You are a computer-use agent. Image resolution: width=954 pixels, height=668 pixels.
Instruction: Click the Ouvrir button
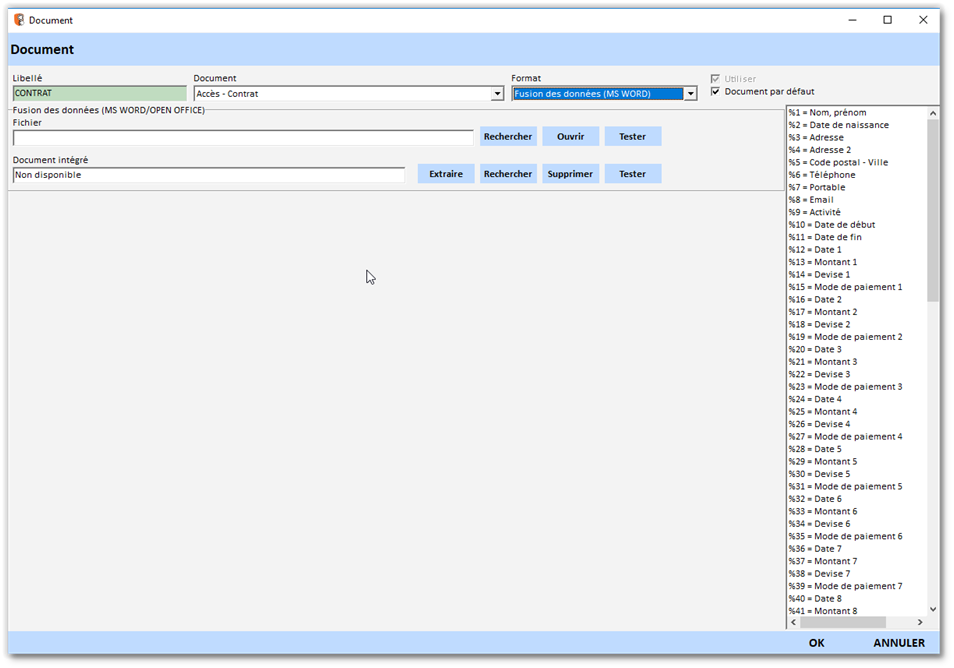click(x=570, y=137)
